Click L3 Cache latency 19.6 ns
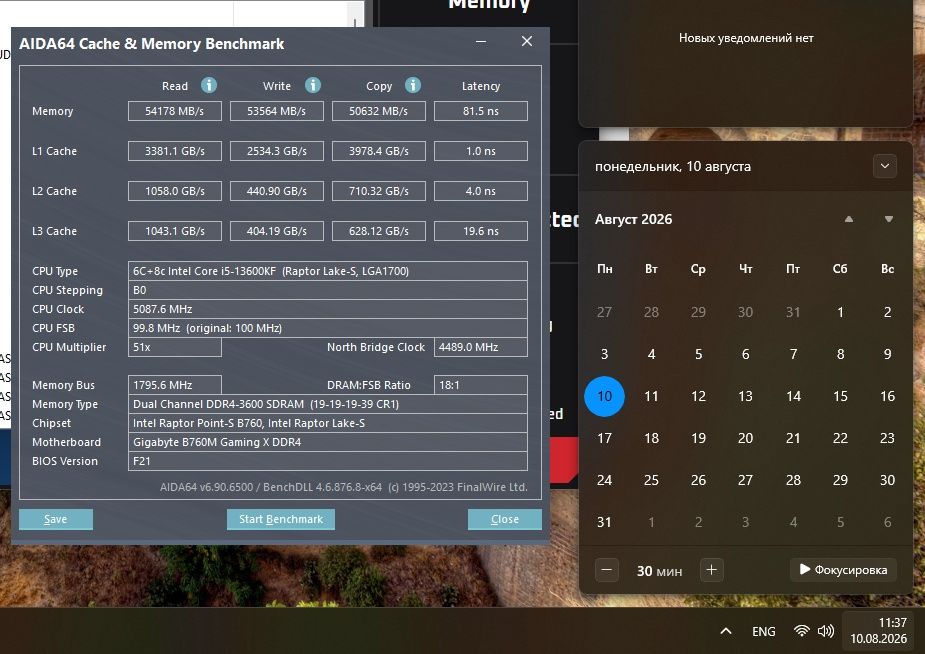 click(x=481, y=231)
